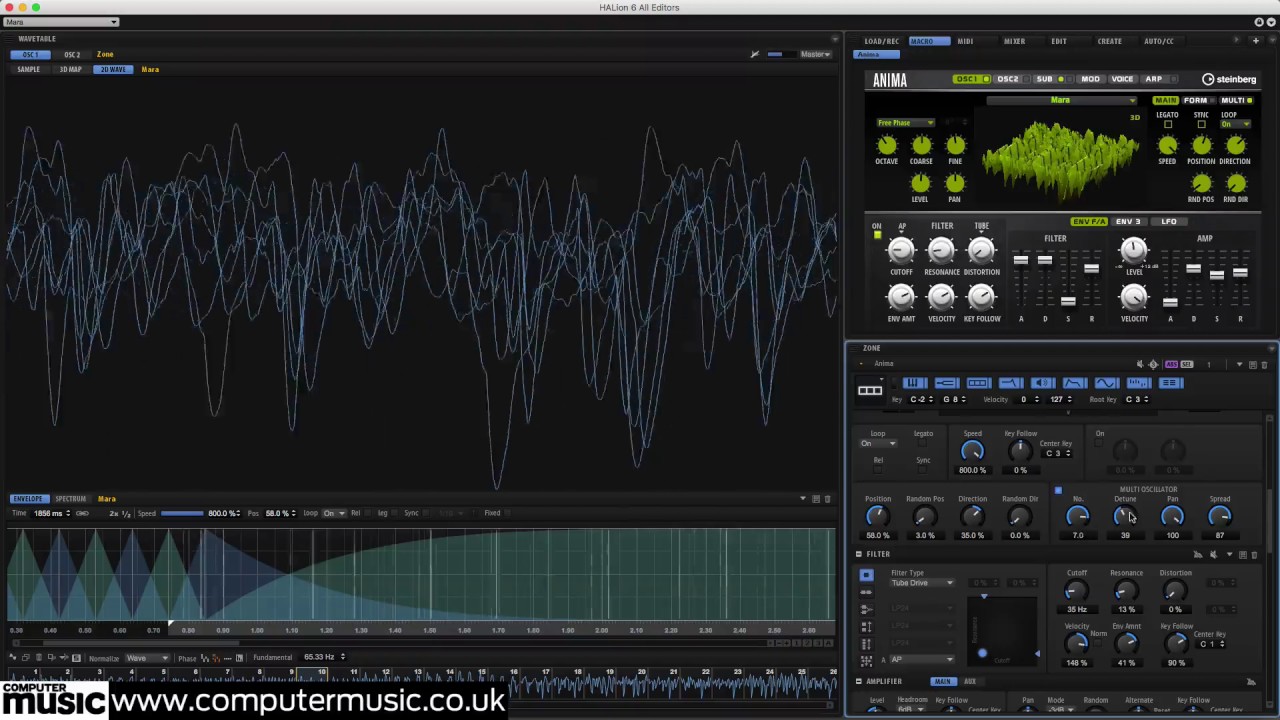The image size is (1280, 720).
Task: Toggle the Anima filter ON indicator
Action: click(x=877, y=235)
